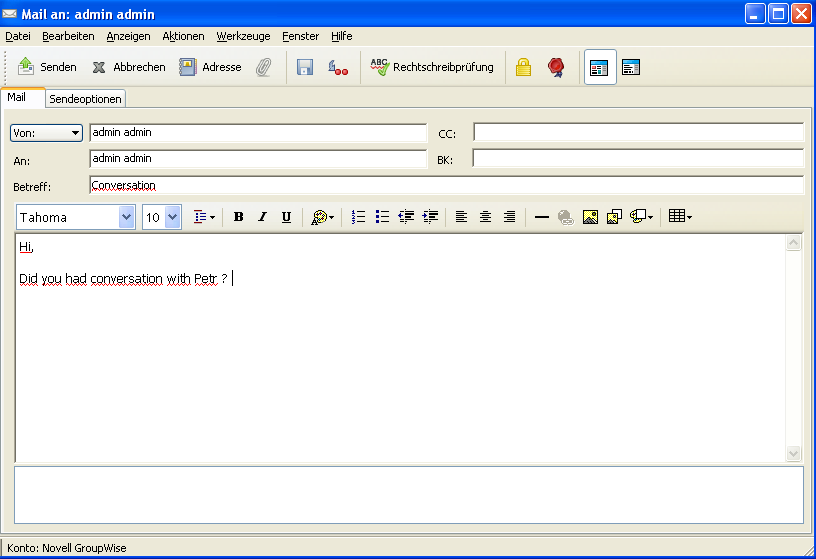Click the message scrollbar up arrow

pyautogui.click(x=793, y=243)
